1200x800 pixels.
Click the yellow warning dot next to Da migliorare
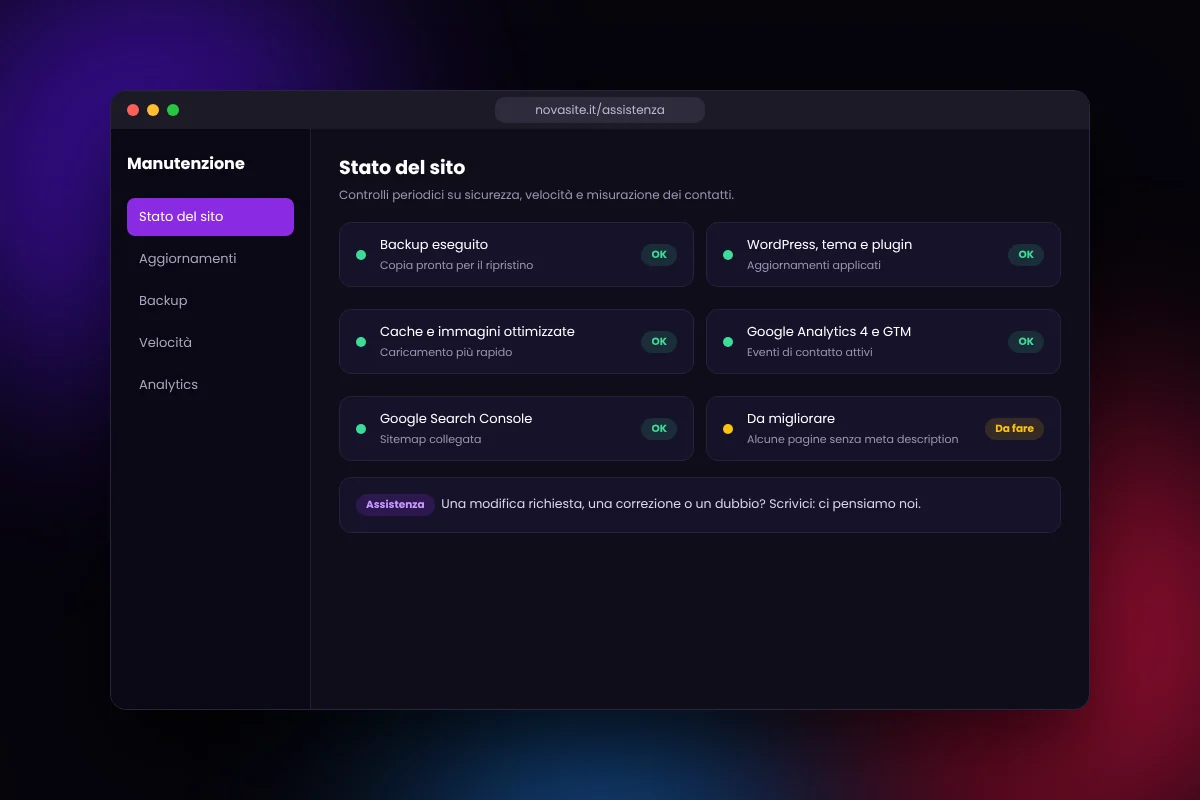(728, 429)
